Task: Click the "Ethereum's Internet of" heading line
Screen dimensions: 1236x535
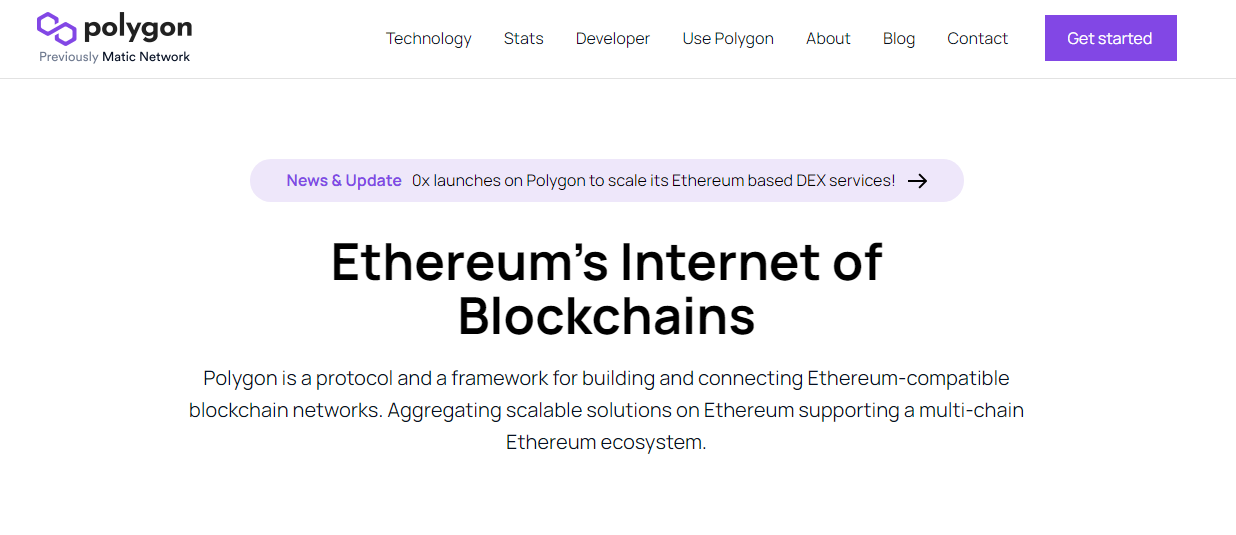Action: tap(606, 262)
